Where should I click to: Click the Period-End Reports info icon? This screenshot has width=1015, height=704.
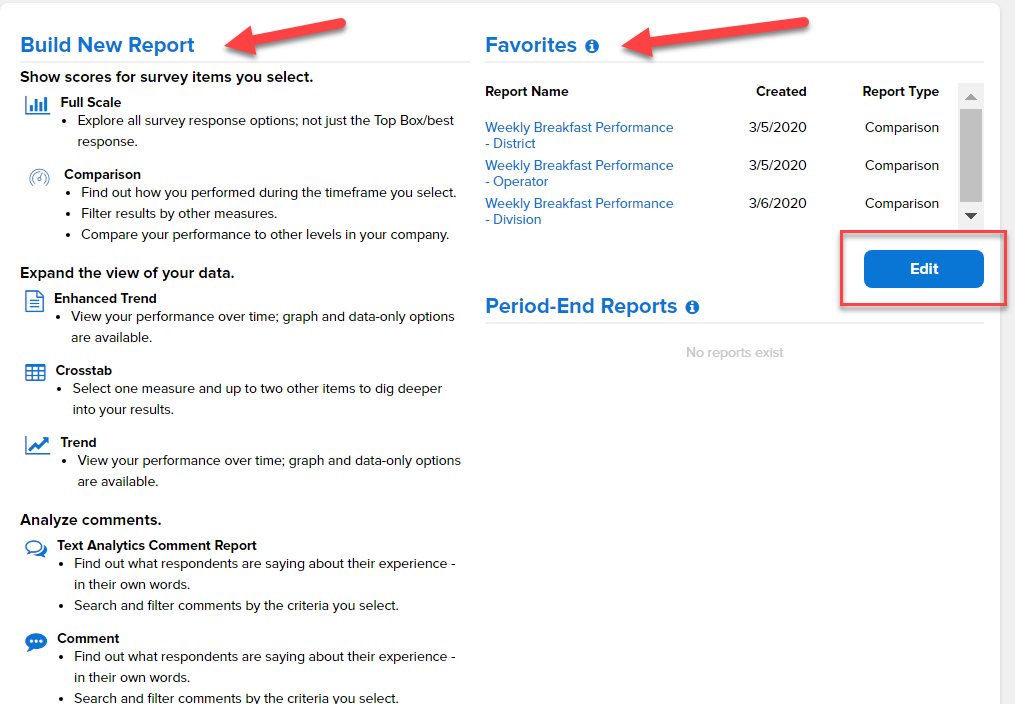(x=692, y=307)
